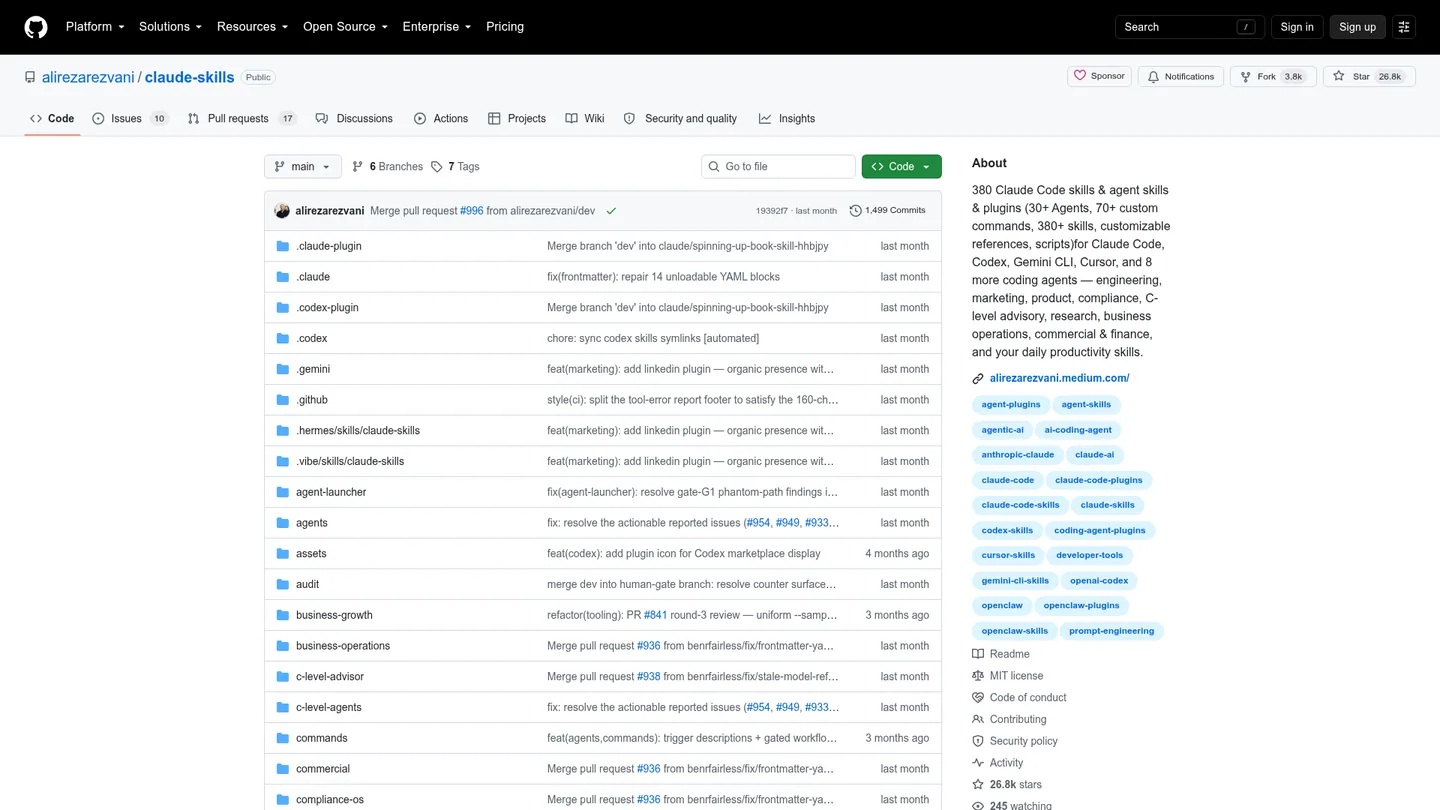1440x810 pixels.
Task: Open the Insights tab
Action: [x=787, y=119]
